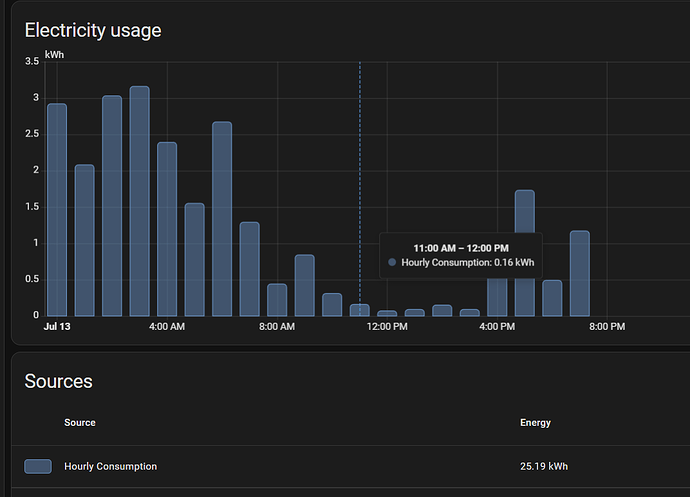Click the Energy column header
This screenshot has height=497, width=690.
click(x=535, y=423)
